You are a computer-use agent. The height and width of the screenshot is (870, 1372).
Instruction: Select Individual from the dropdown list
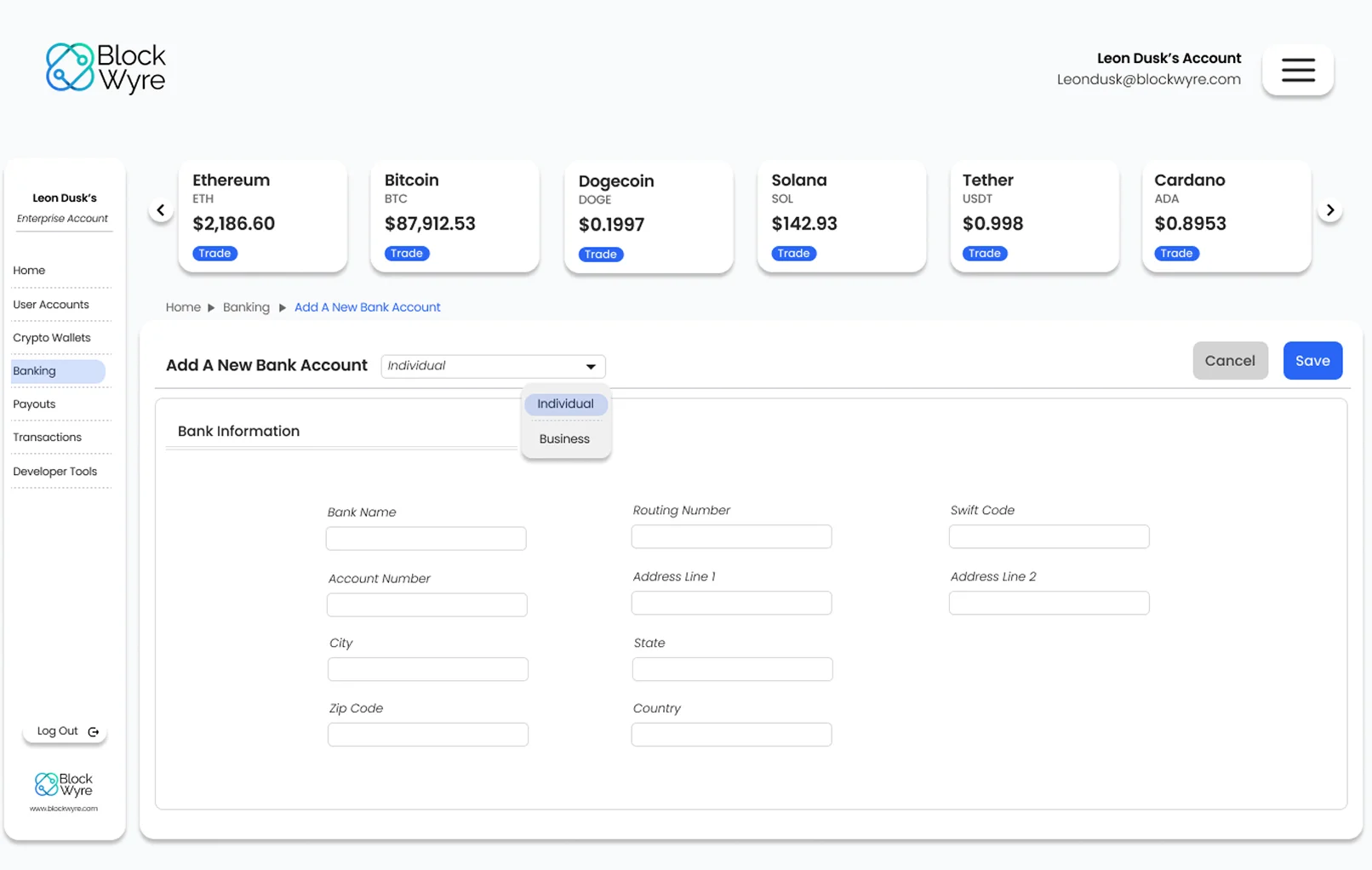565,404
